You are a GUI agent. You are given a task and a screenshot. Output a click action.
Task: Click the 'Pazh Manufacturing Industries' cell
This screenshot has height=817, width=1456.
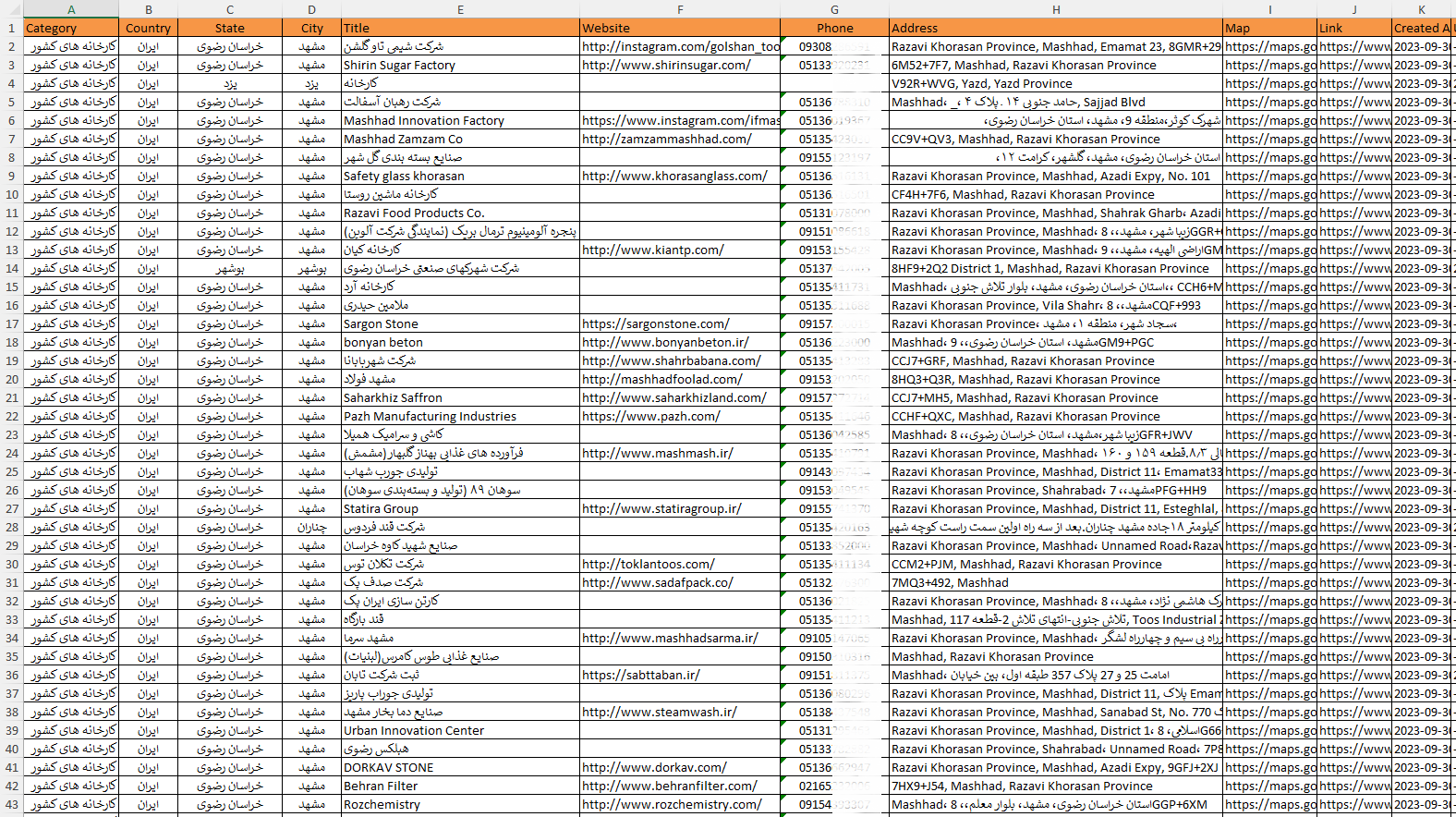pyautogui.click(x=460, y=416)
